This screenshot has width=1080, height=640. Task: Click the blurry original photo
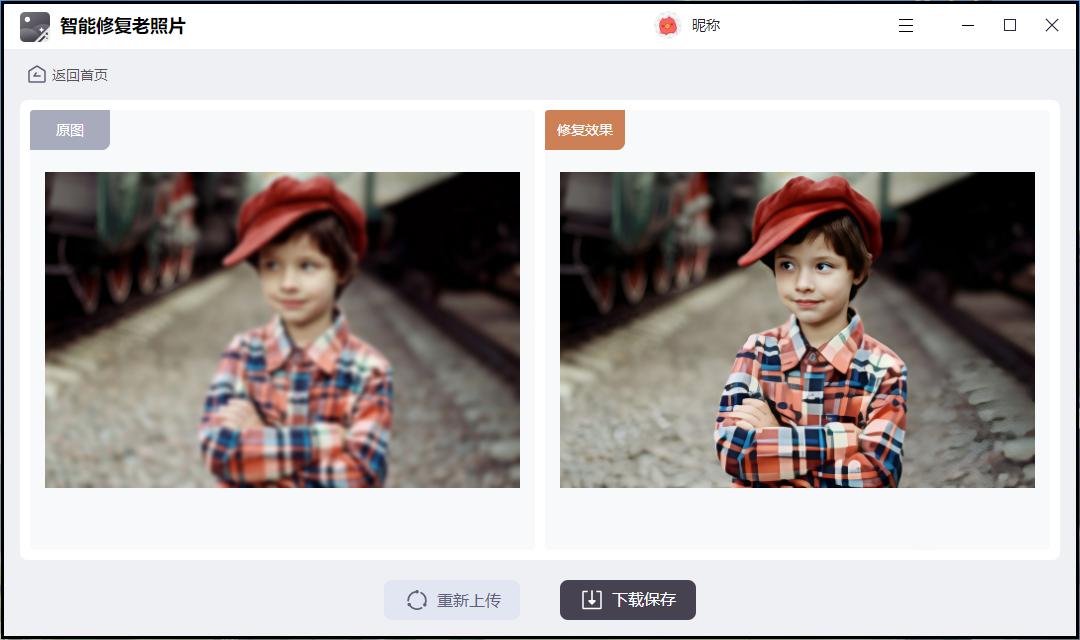[282, 330]
